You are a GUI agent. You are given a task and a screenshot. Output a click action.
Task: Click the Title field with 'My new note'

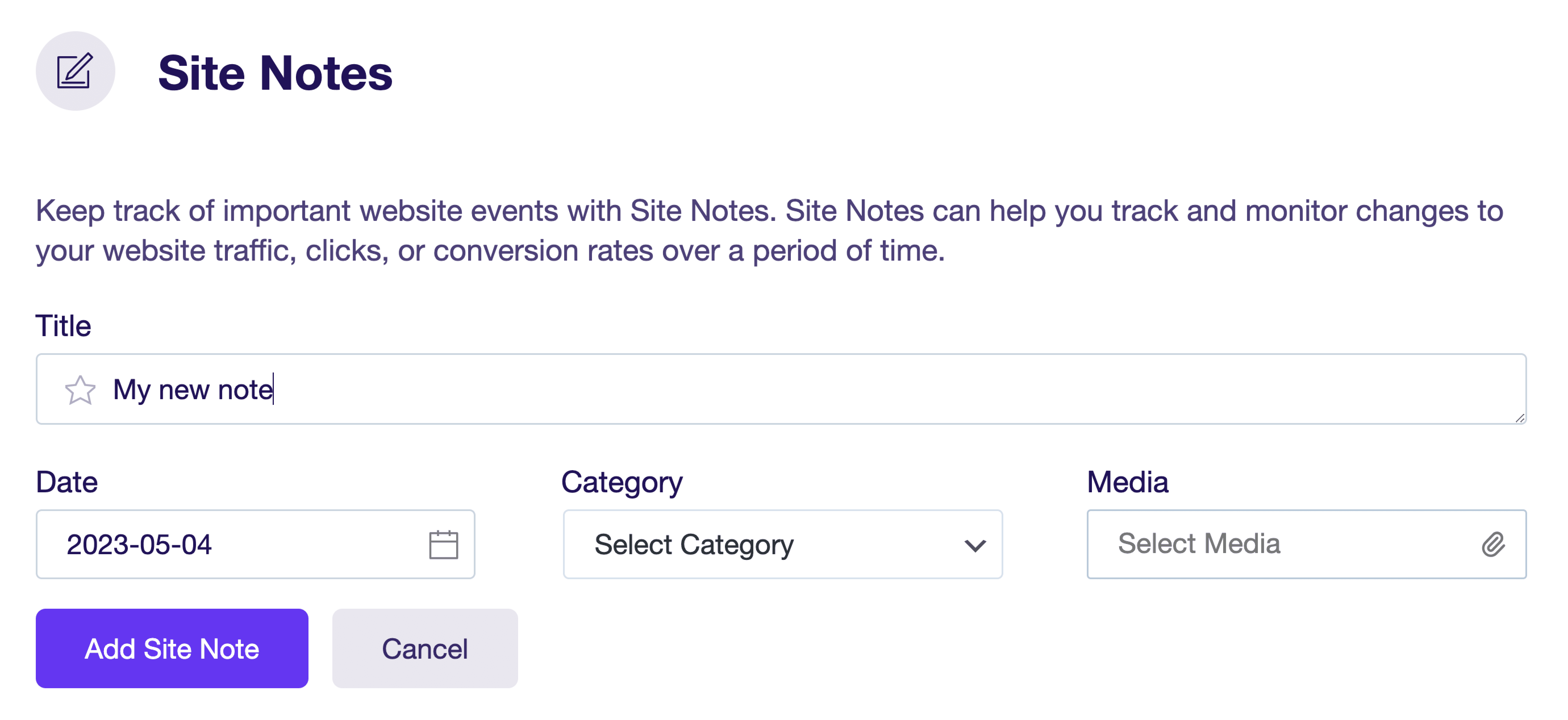coord(781,389)
